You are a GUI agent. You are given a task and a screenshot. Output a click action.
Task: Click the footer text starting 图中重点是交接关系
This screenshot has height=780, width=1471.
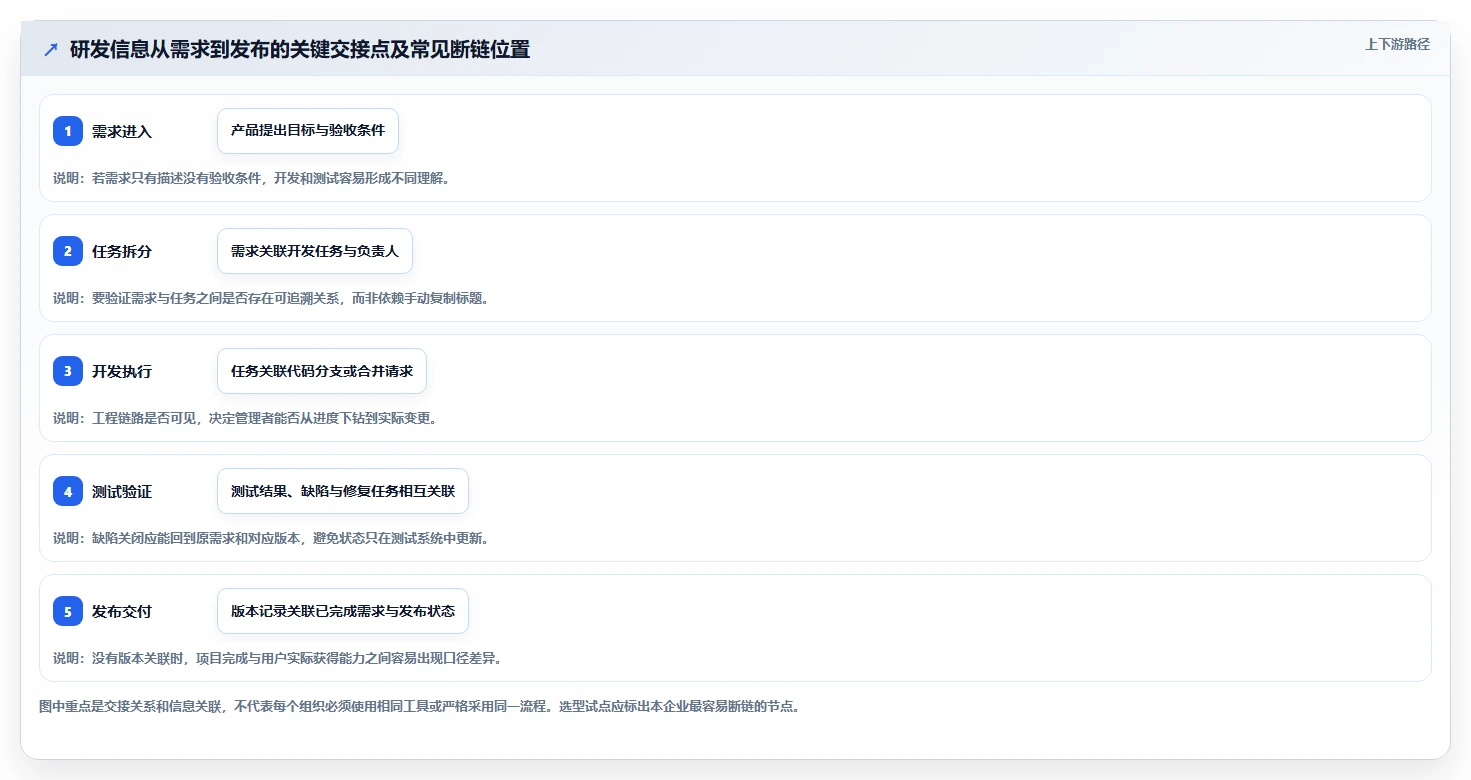pyautogui.click(x=419, y=706)
